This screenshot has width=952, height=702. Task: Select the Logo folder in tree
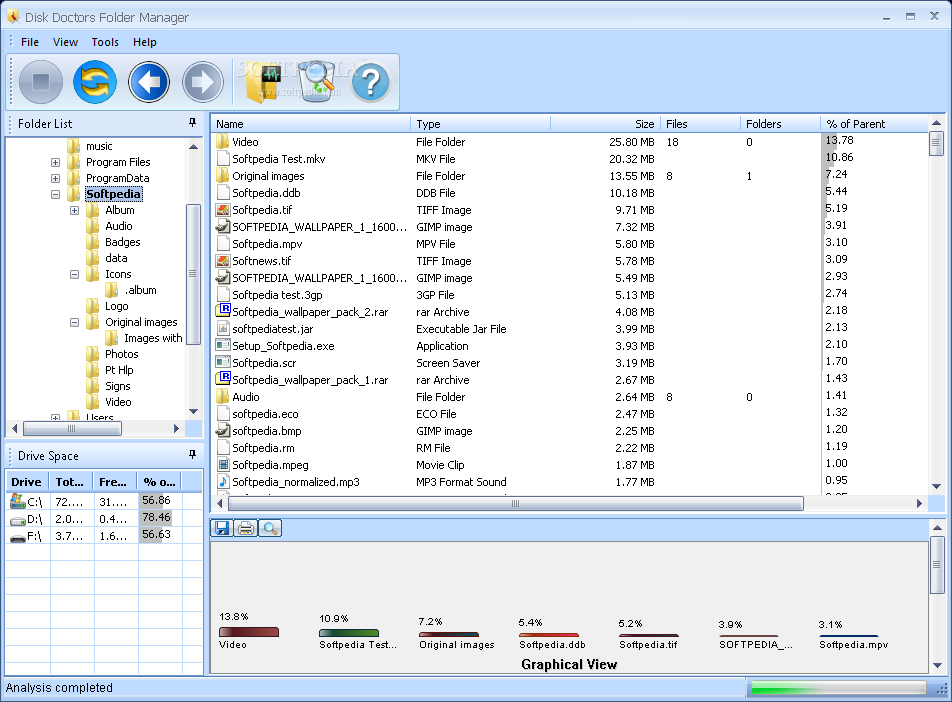coord(117,306)
